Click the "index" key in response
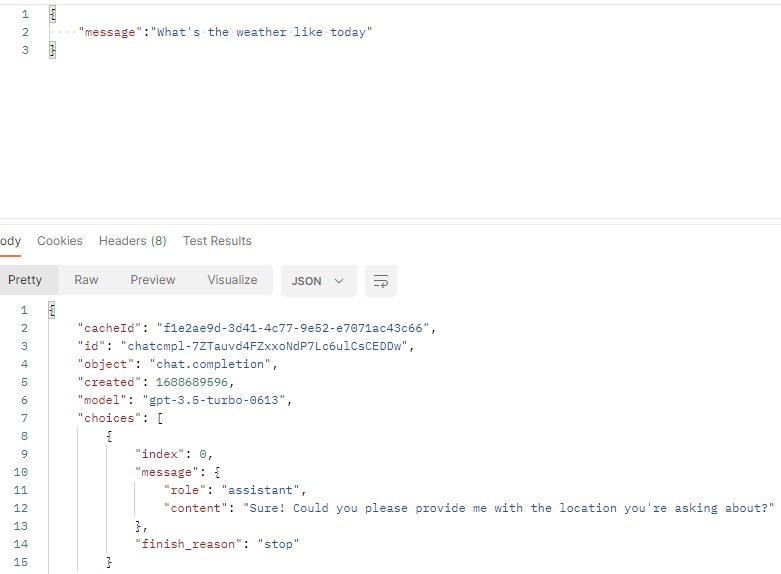The width and height of the screenshot is (781, 574). click(160, 454)
